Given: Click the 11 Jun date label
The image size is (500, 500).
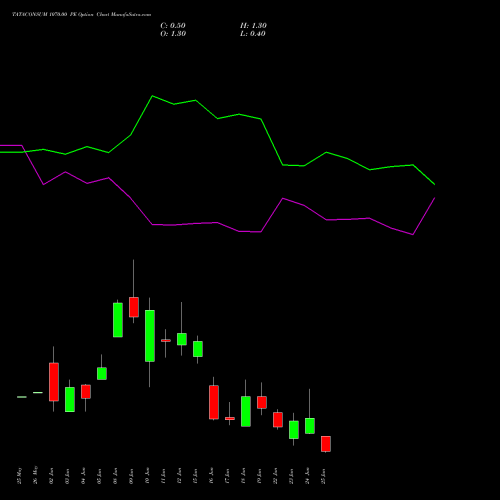Looking at the screenshot, I should point(164,476).
